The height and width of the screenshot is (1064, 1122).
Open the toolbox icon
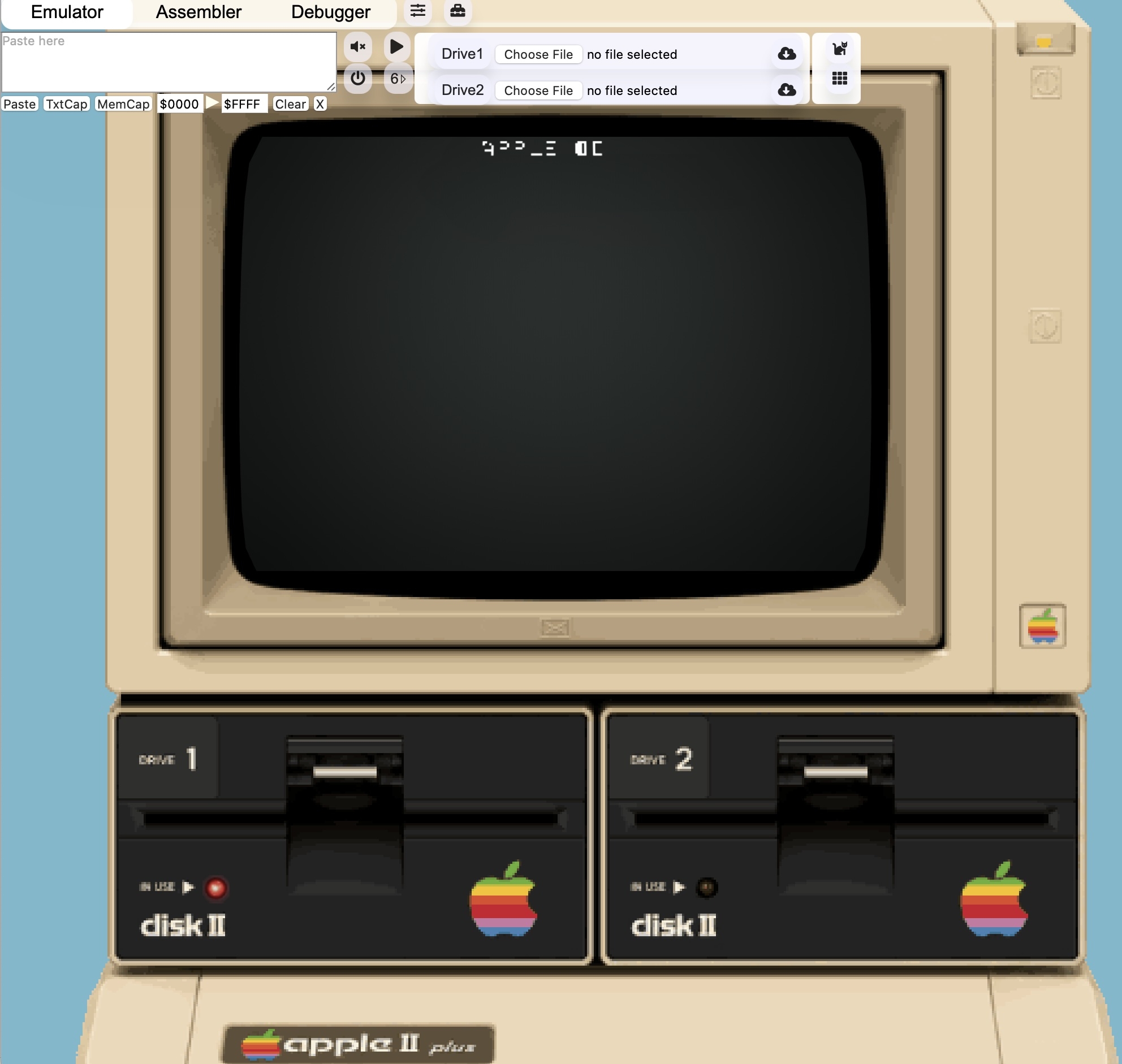pyautogui.click(x=458, y=11)
